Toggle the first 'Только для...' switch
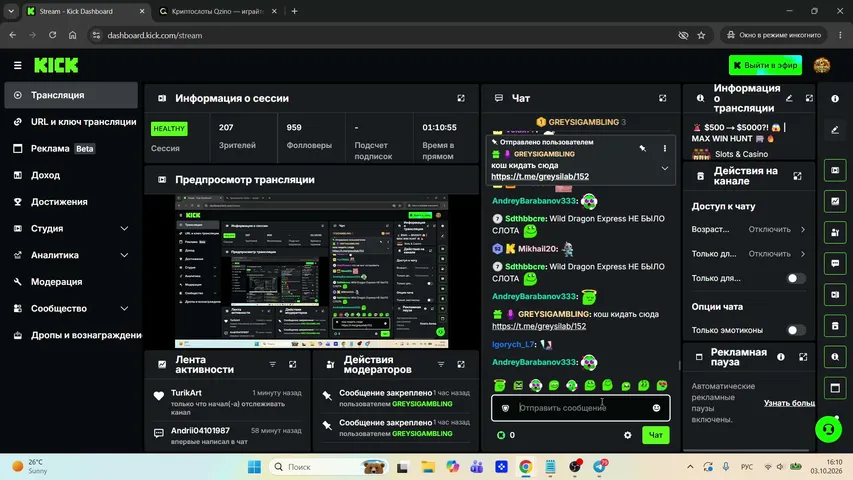Screen dimensions: 853x480 click(x=796, y=279)
